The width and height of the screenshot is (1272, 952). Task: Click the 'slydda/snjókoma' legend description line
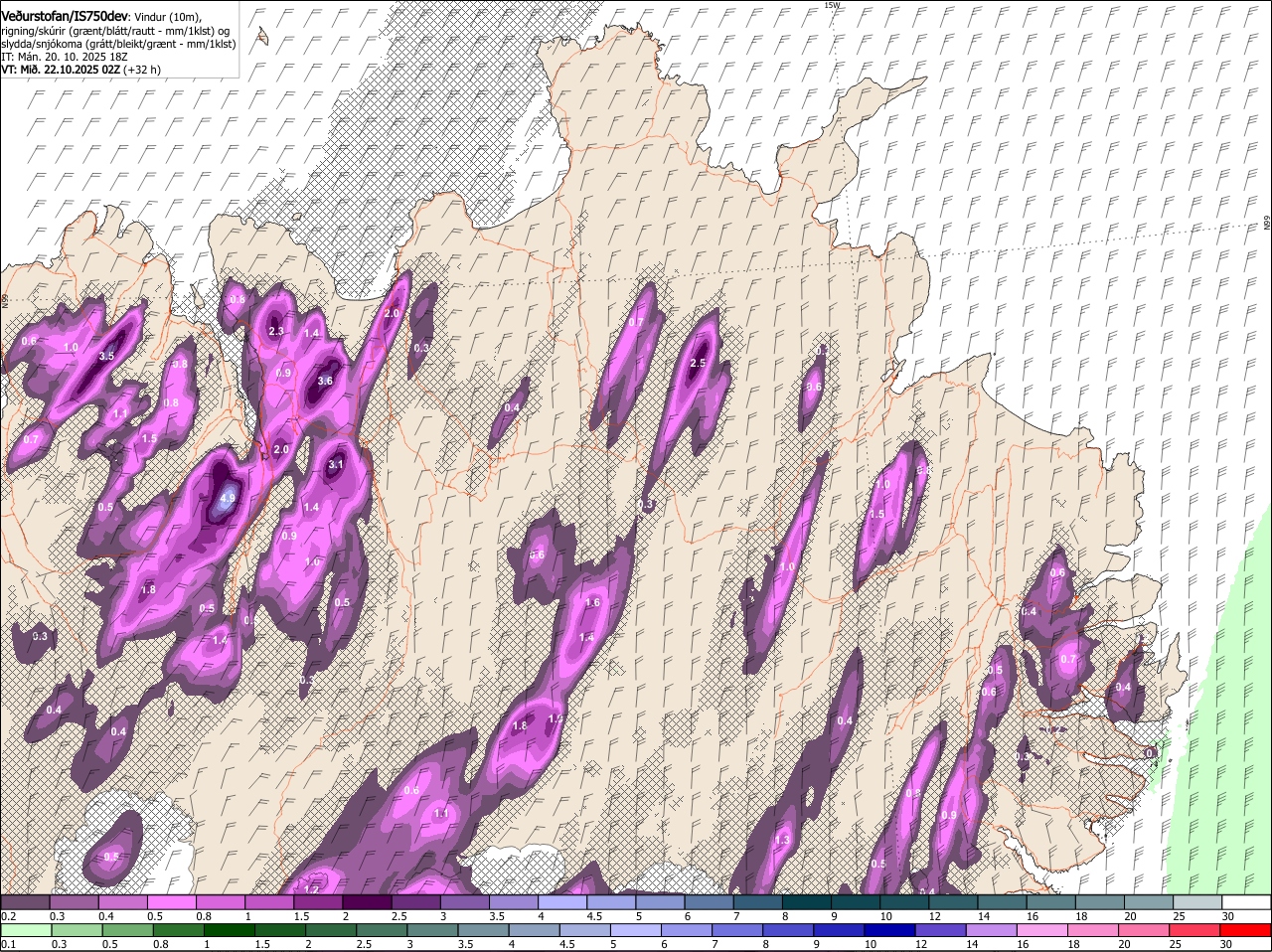click(118, 44)
